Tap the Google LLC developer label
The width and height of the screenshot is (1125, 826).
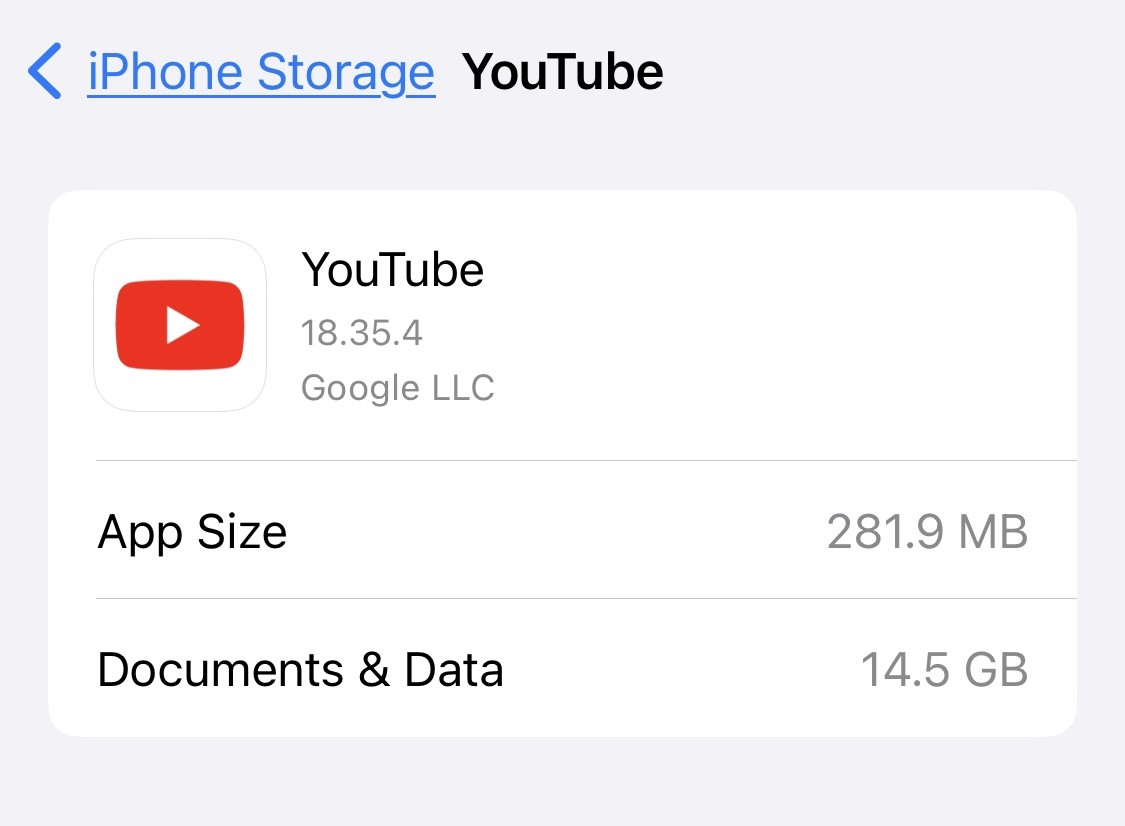coord(397,388)
